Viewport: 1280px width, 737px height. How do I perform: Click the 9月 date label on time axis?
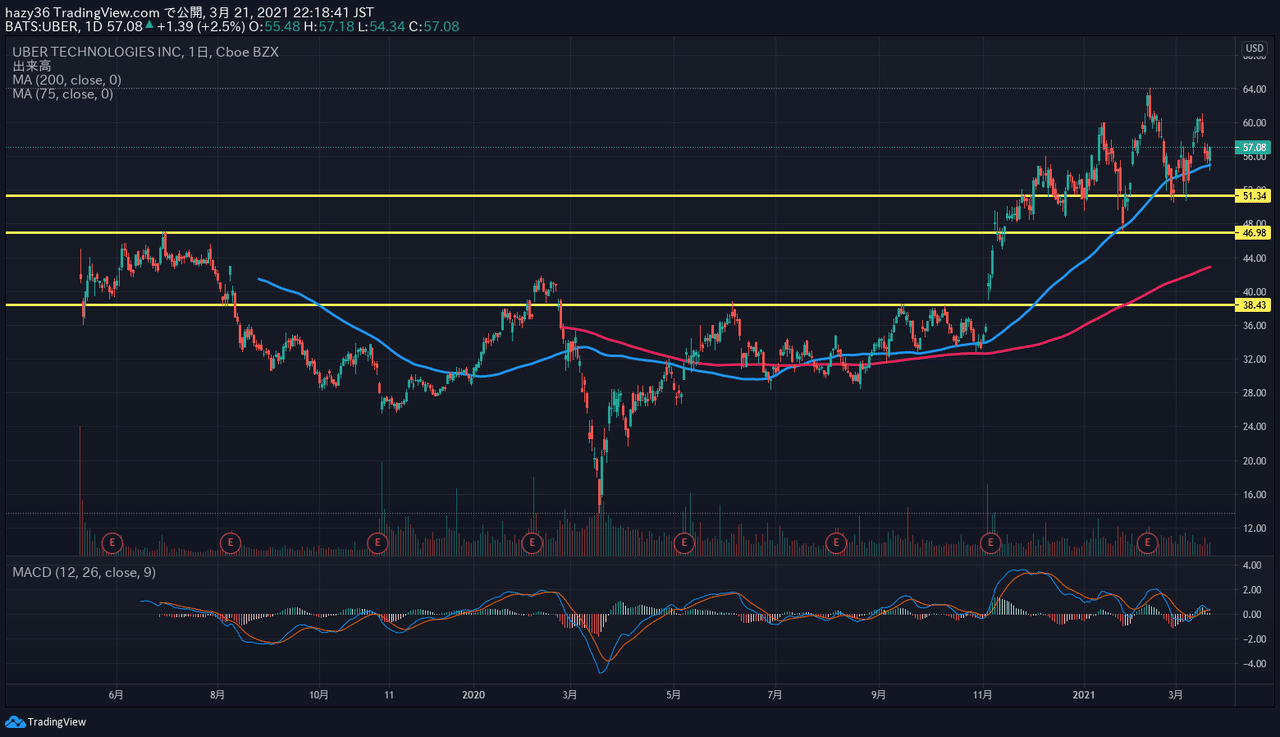[880, 694]
